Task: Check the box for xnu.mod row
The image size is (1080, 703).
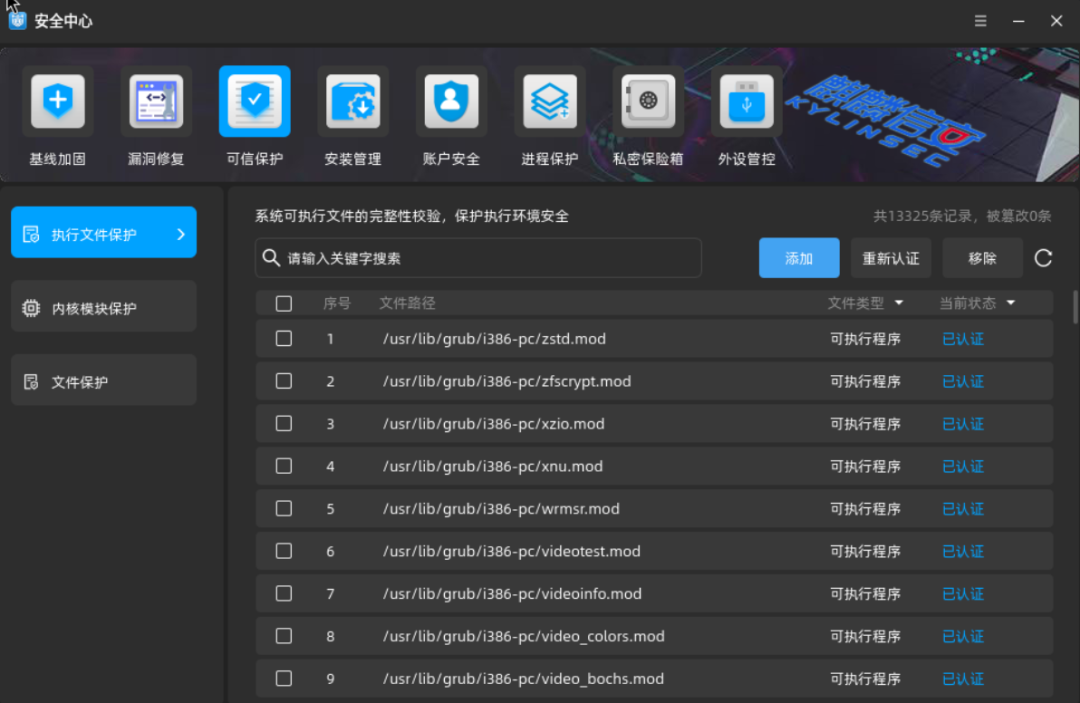Action: (284, 466)
